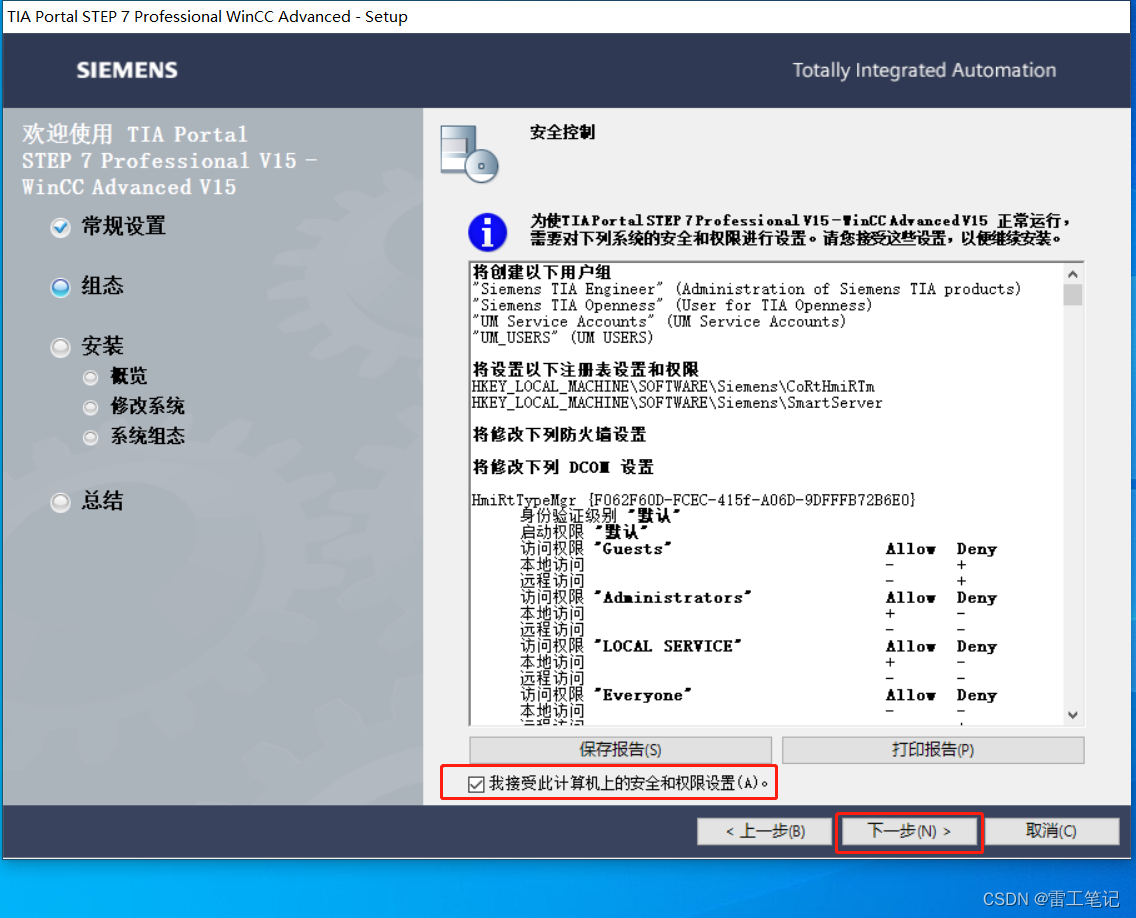The image size is (1136, 918).
Task: Click the 组态 current step indicator
Action: coord(60,288)
